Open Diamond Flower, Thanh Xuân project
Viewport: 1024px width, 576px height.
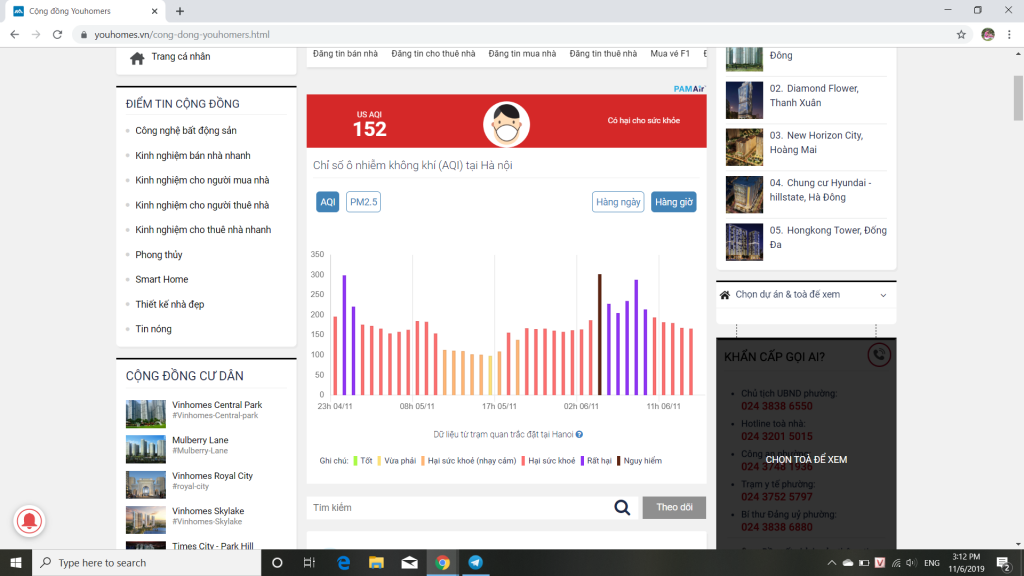(x=814, y=95)
